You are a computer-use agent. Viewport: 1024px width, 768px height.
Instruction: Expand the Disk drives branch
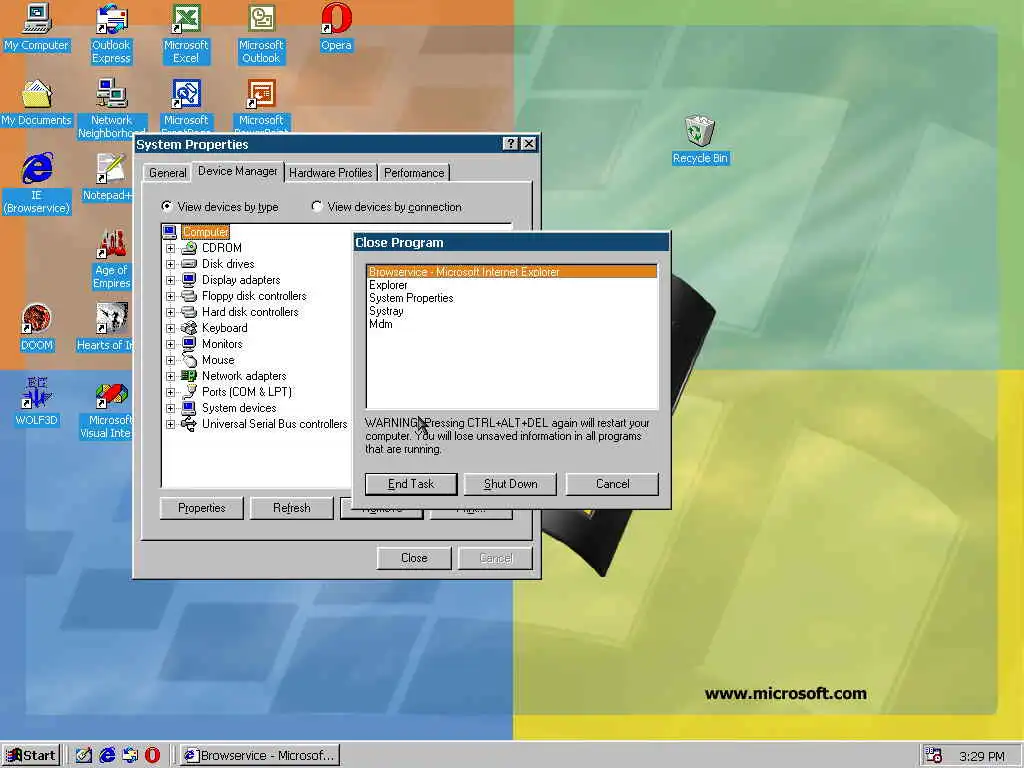tap(170, 264)
